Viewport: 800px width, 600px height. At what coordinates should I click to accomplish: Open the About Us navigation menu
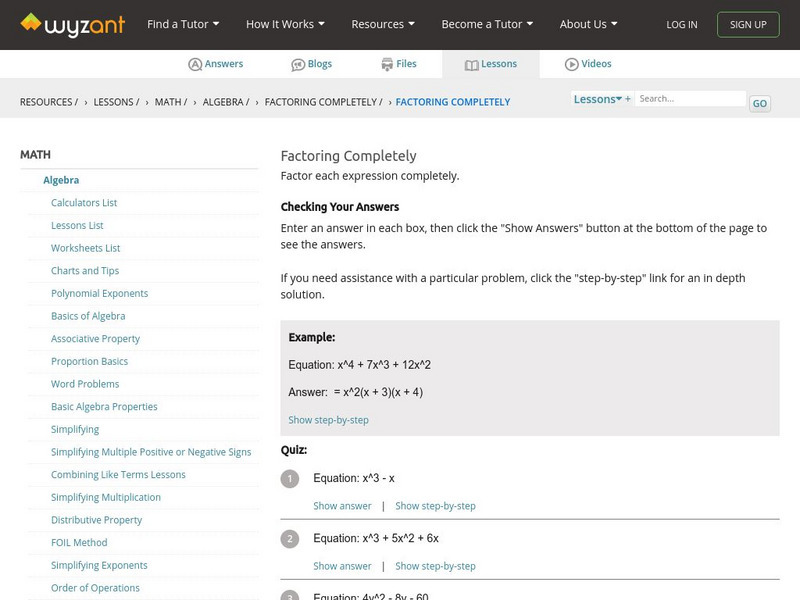coord(588,24)
